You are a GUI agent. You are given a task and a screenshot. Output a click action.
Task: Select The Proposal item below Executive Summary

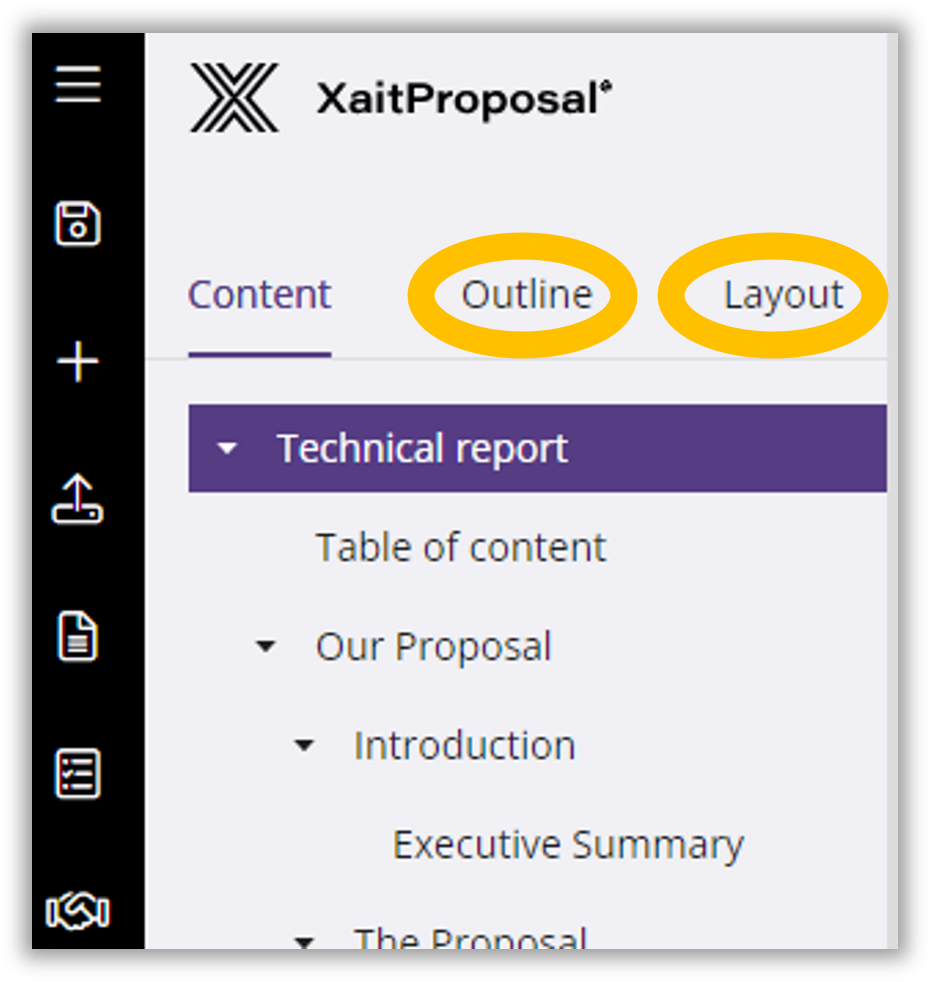(x=470, y=938)
